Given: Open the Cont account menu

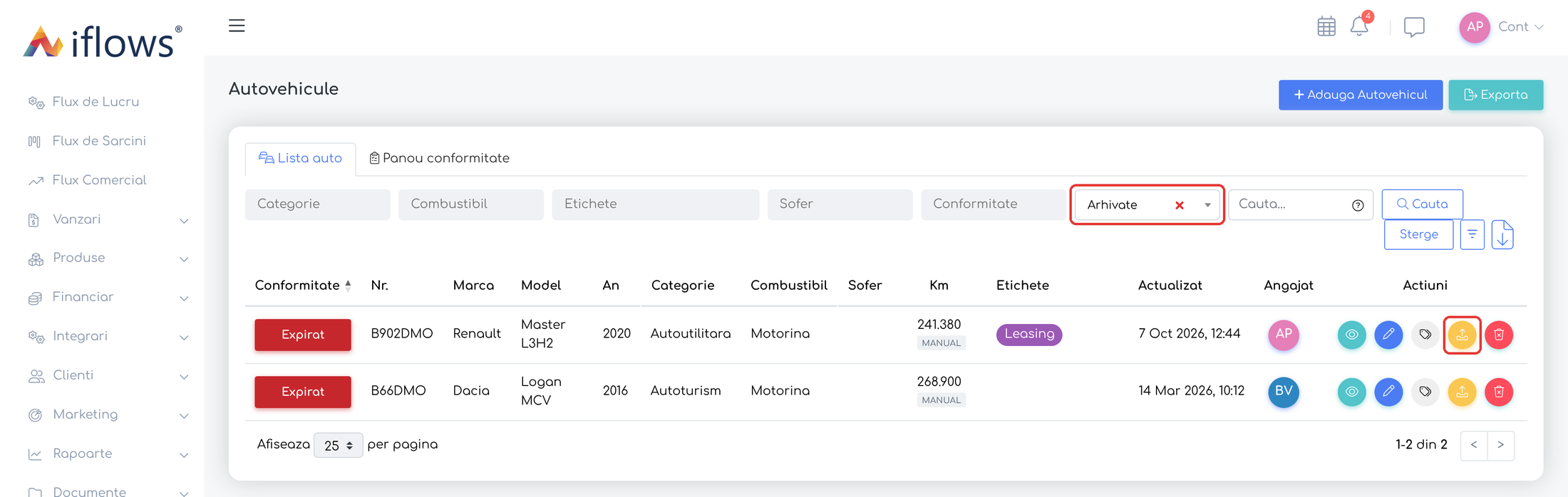Looking at the screenshot, I should (1502, 27).
